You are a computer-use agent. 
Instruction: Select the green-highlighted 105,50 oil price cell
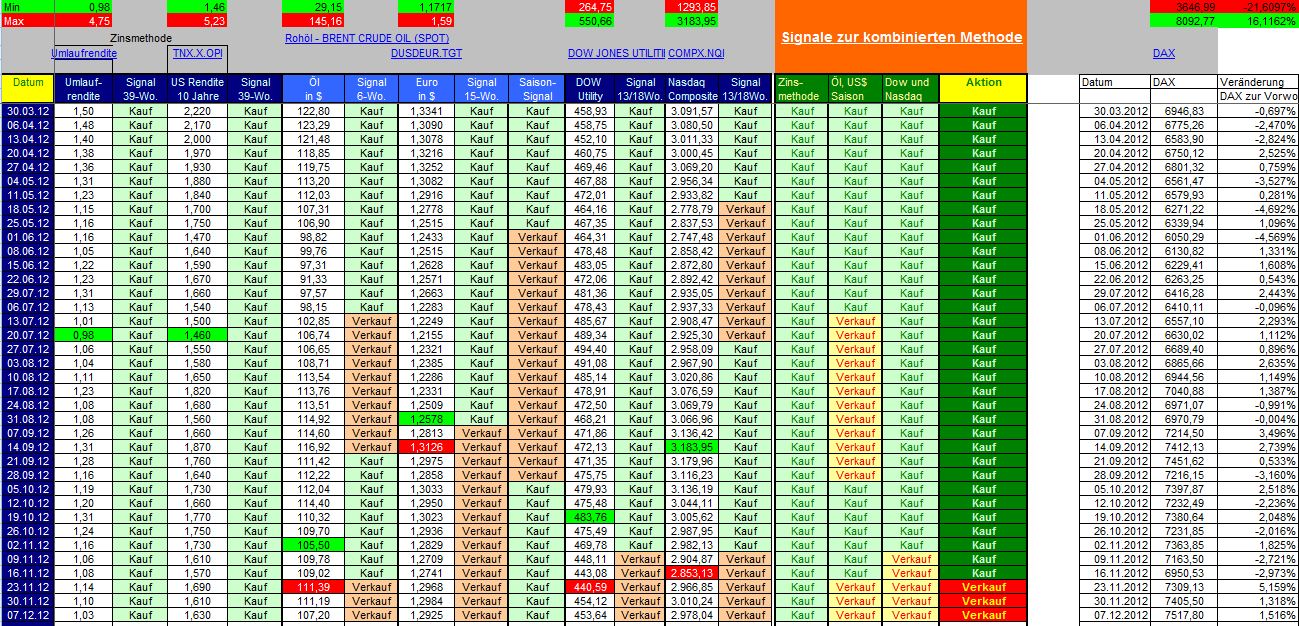314,545
